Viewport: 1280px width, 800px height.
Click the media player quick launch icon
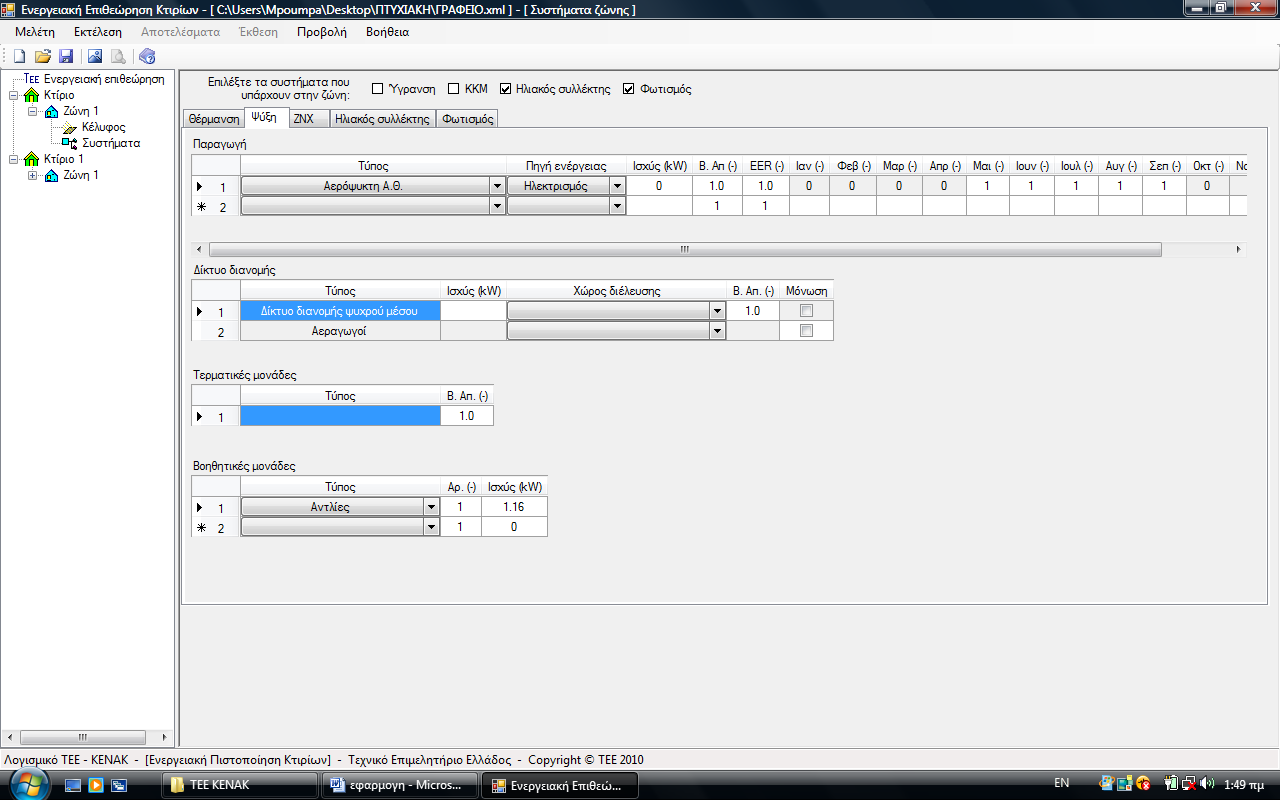(96, 785)
